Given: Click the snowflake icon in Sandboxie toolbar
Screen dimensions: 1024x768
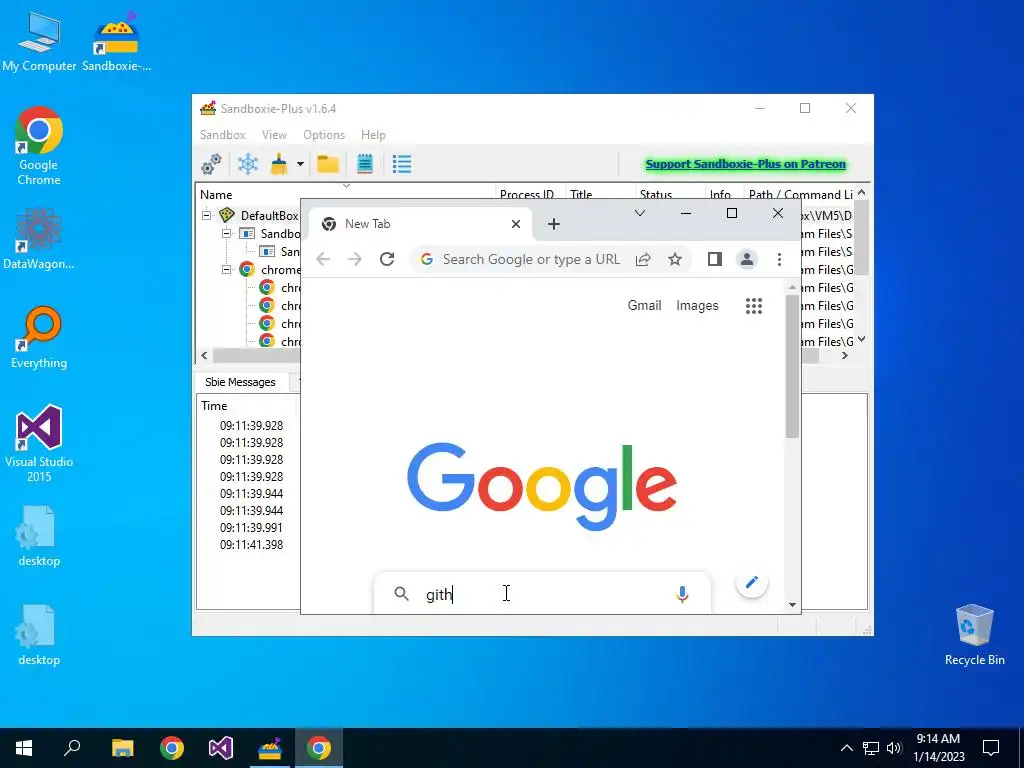Looking at the screenshot, I should (248, 164).
